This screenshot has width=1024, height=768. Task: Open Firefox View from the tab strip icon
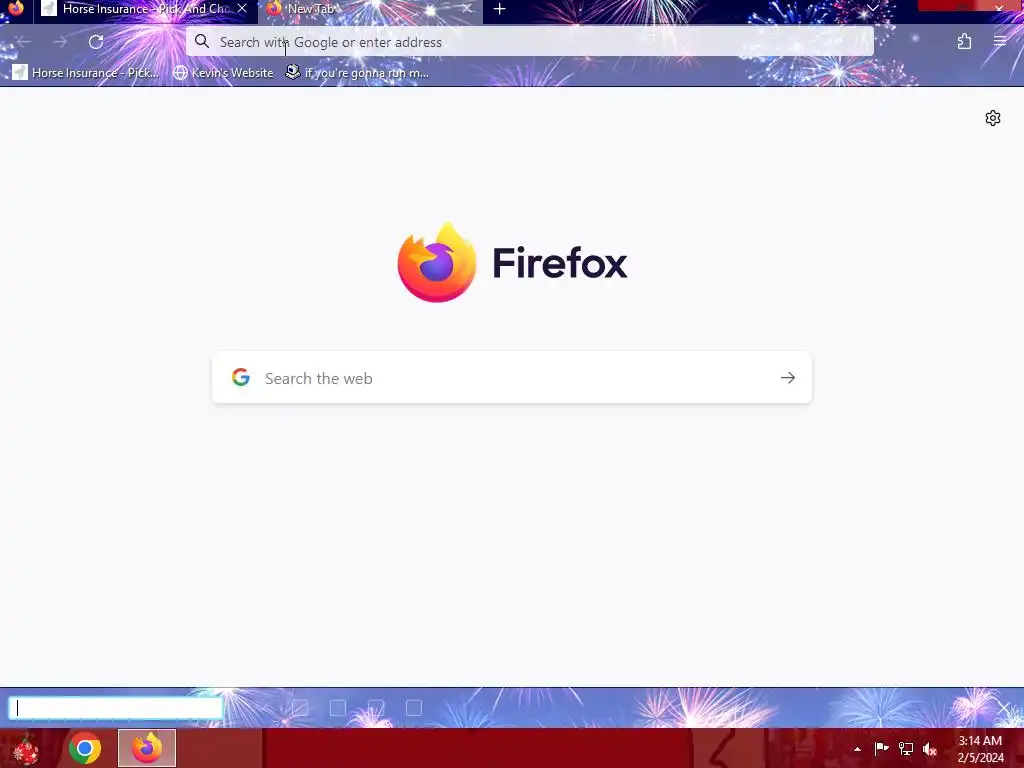[x=16, y=8]
